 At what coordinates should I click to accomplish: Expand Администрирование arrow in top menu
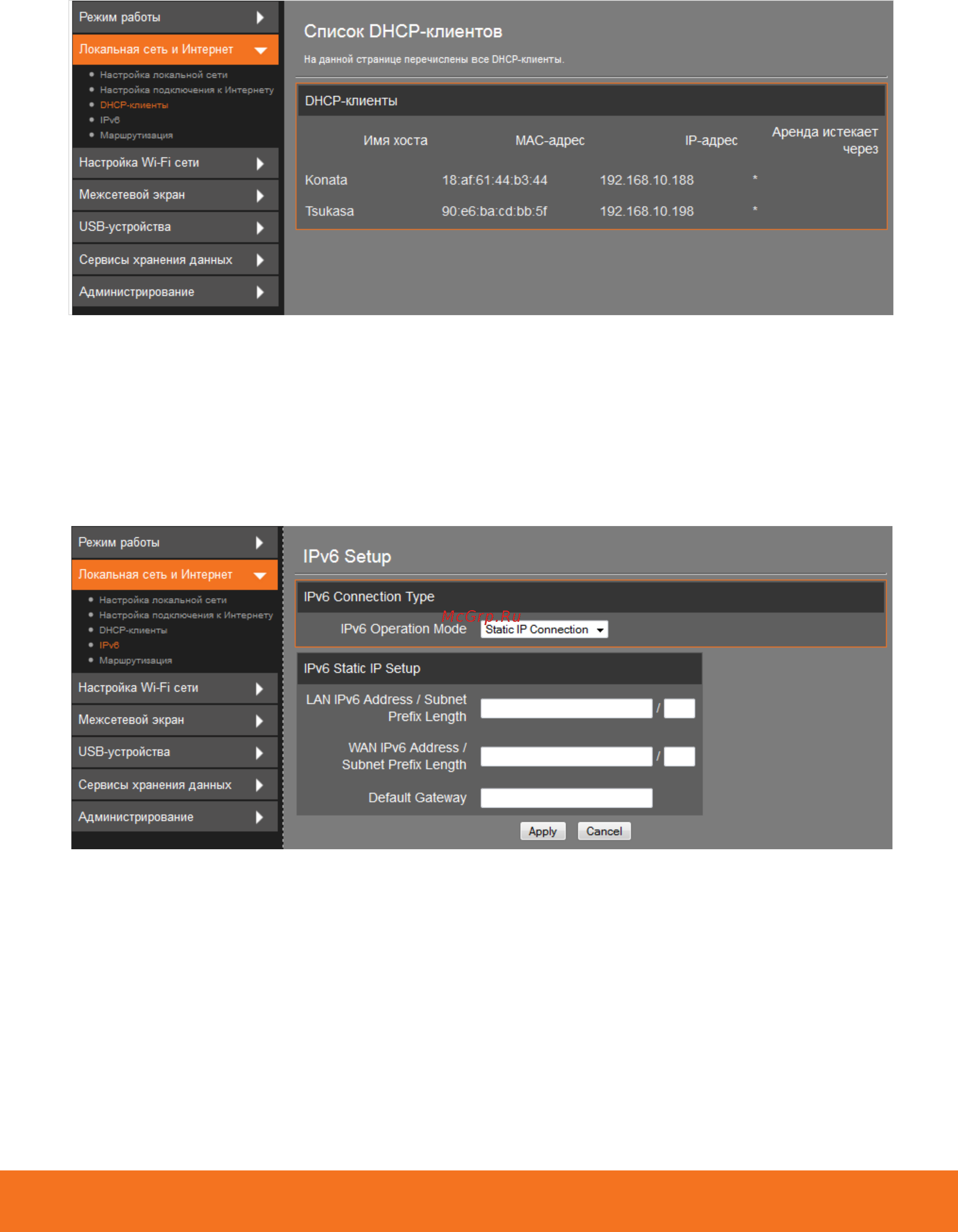pos(260,292)
